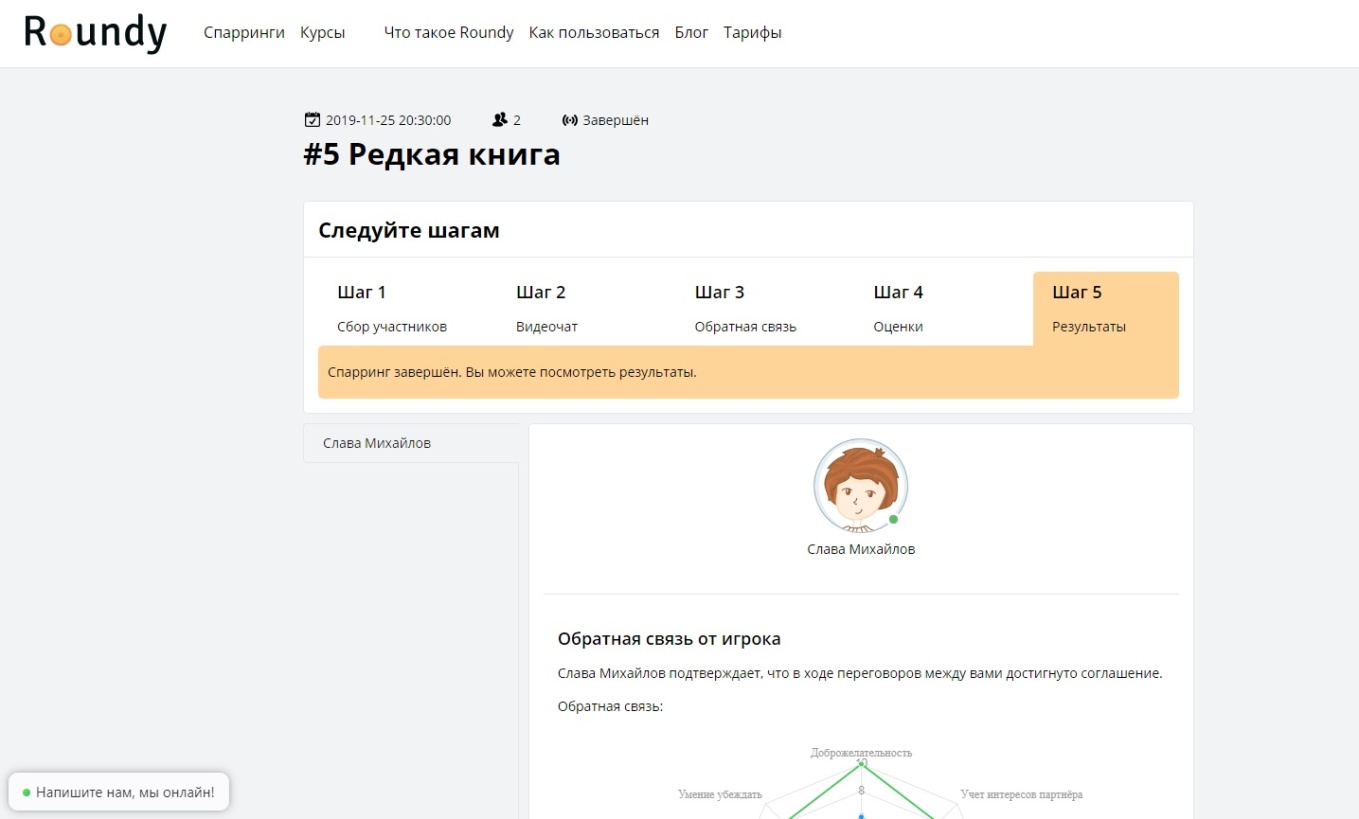The image size is (1359, 819).
Task: Click the green online dot on avatar
Action: tap(893, 520)
